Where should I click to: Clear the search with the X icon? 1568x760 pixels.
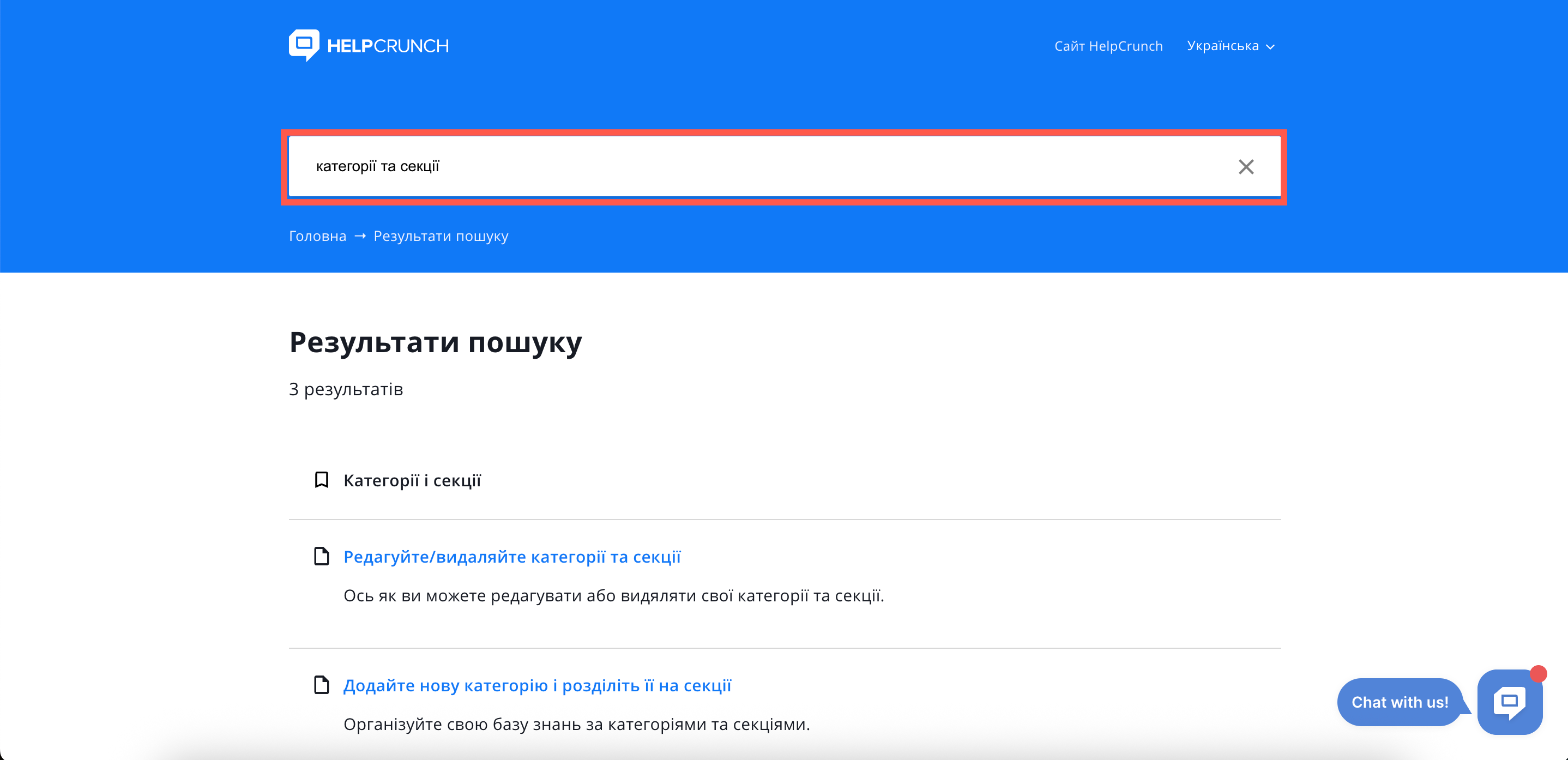coord(1246,167)
